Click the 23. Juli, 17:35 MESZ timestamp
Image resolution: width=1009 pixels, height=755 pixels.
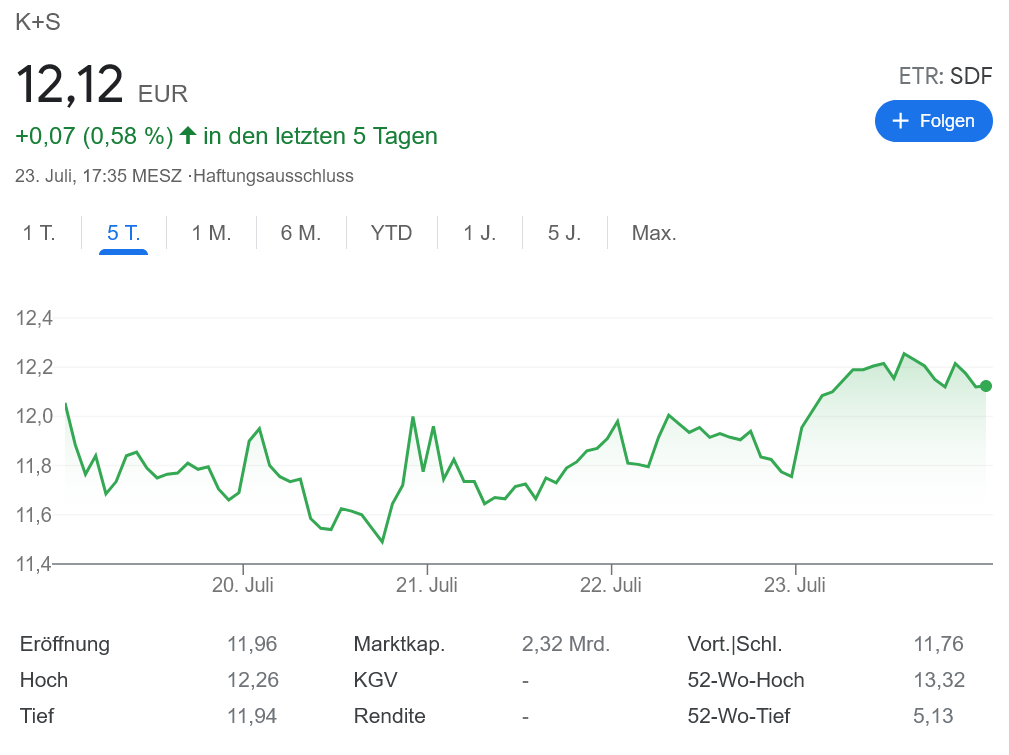click(98, 176)
